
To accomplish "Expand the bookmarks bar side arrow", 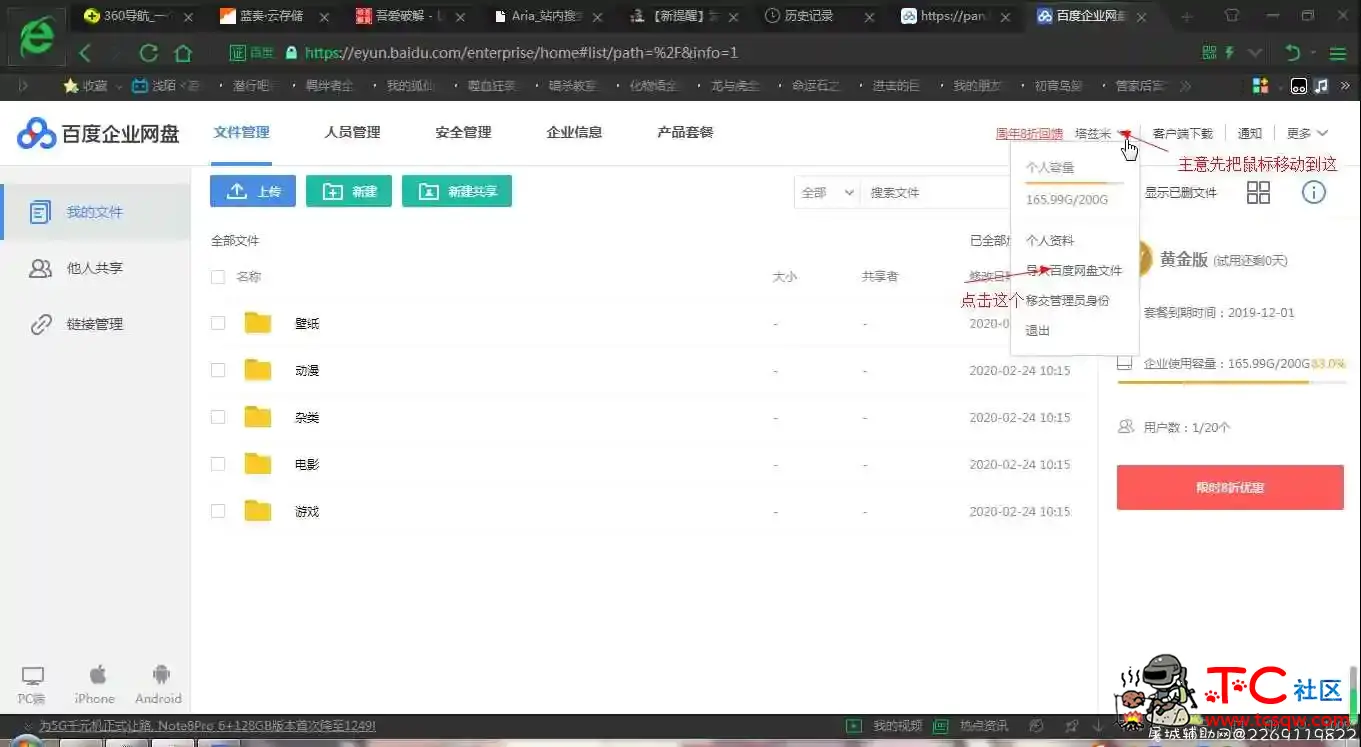I will tap(24, 86).
